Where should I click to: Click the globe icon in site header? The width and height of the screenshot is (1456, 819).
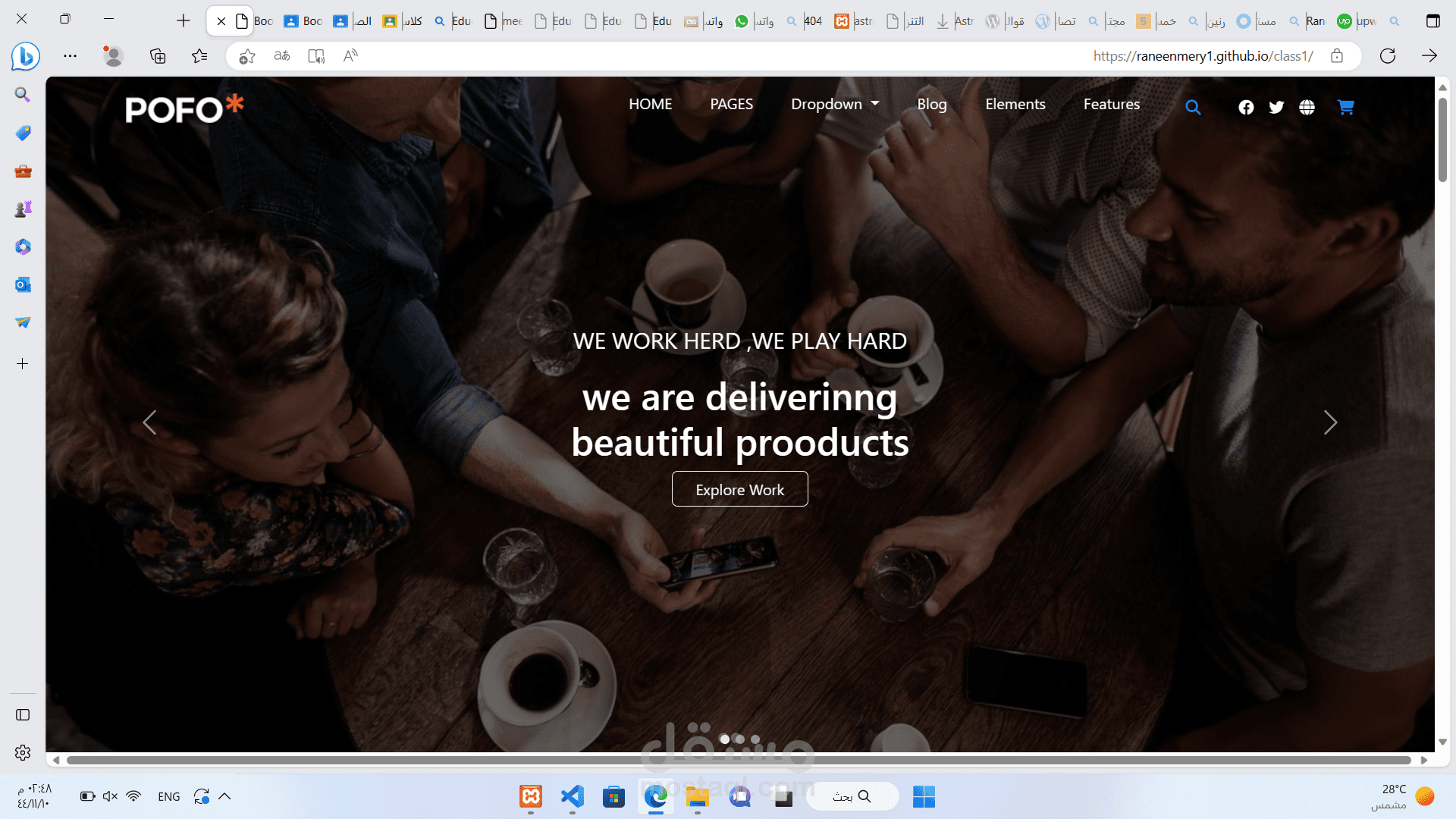tap(1307, 108)
